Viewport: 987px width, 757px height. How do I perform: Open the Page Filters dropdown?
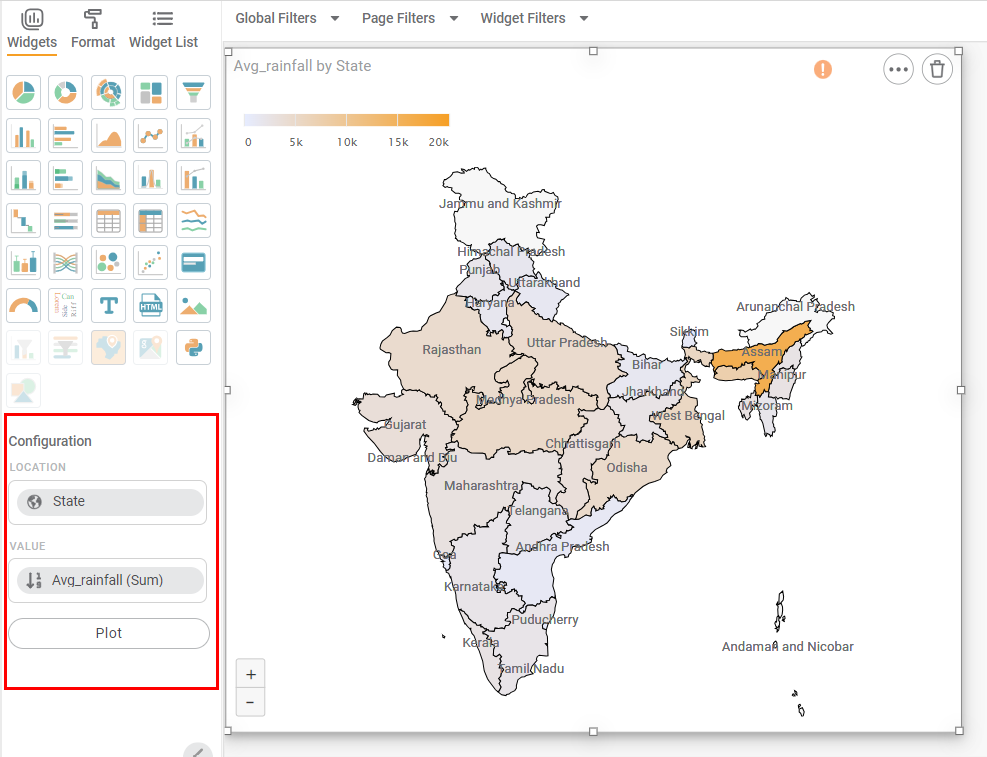pyautogui.click(x=410, y=18)
